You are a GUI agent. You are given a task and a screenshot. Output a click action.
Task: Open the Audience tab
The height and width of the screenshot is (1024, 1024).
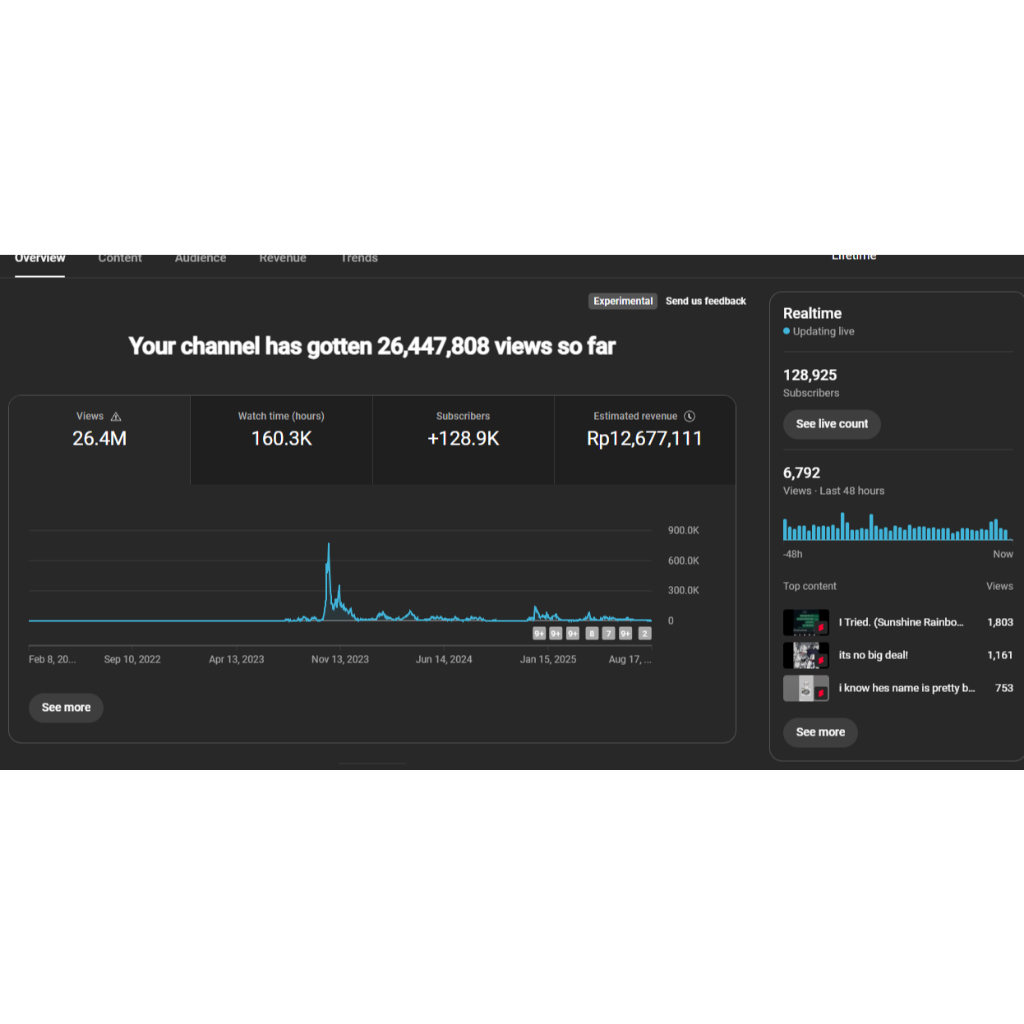[200, 258]
